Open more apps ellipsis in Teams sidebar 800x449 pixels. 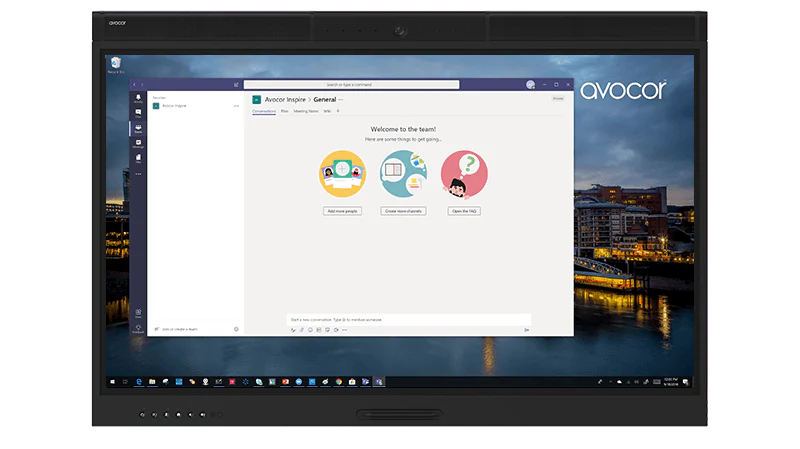point(138,174)
